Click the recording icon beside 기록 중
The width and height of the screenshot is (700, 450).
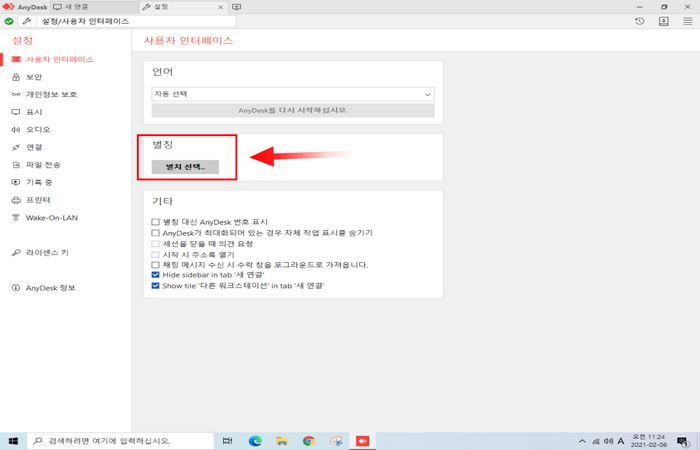tap(16, 182)
